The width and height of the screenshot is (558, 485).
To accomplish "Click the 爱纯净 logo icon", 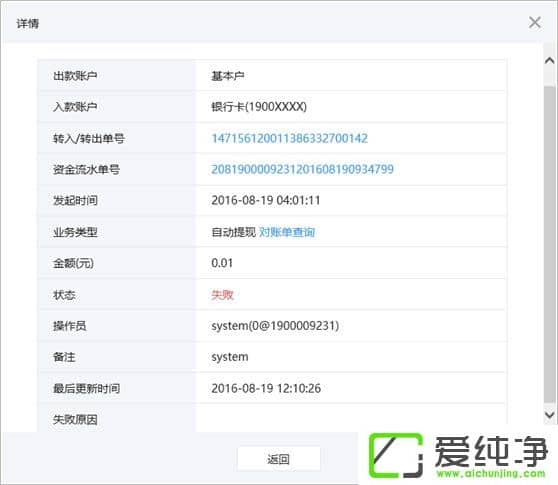I will click(x=396, y=455).
